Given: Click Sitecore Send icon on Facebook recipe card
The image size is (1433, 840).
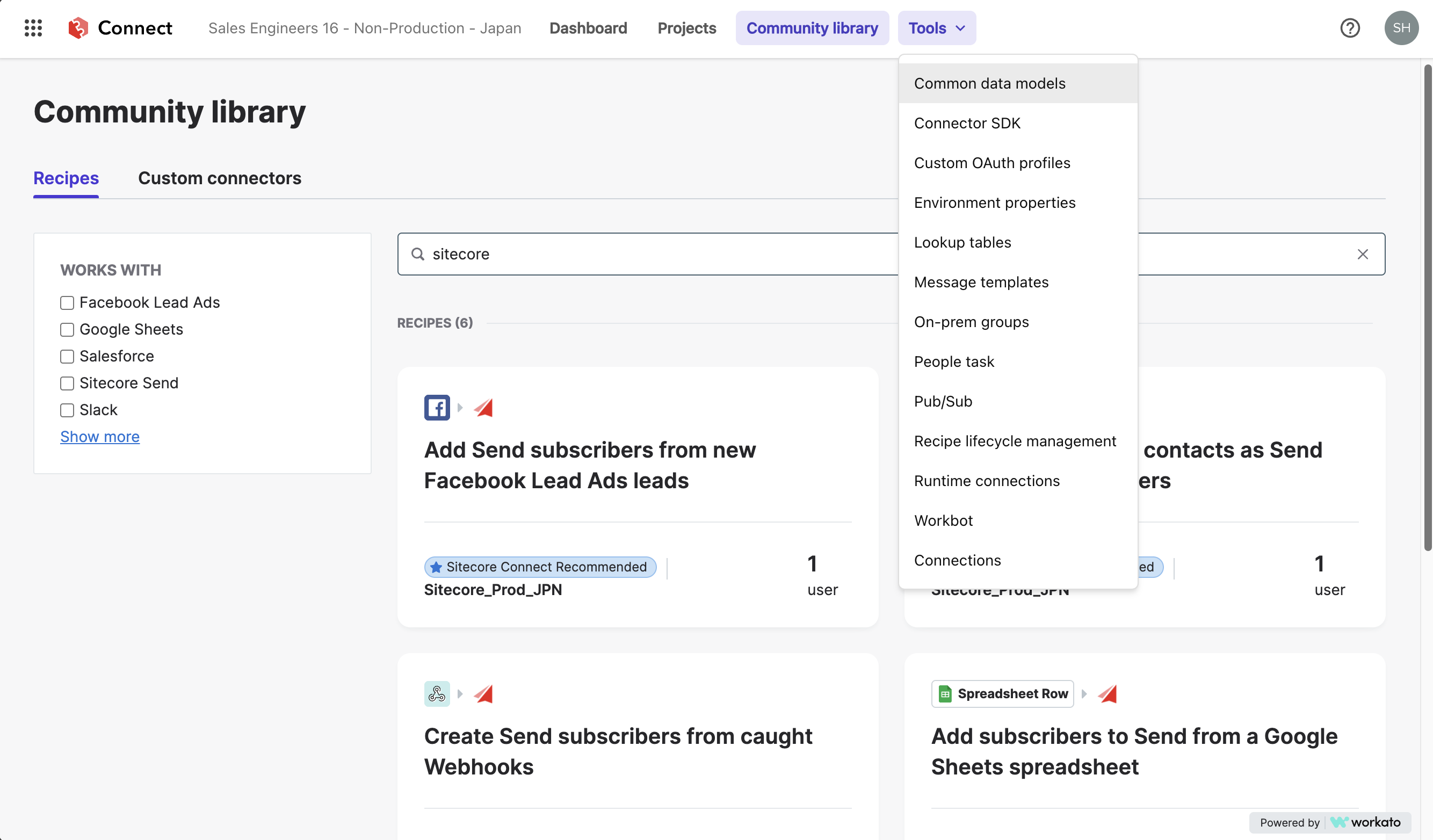Looking at the screenshot, I should (483, 407).
